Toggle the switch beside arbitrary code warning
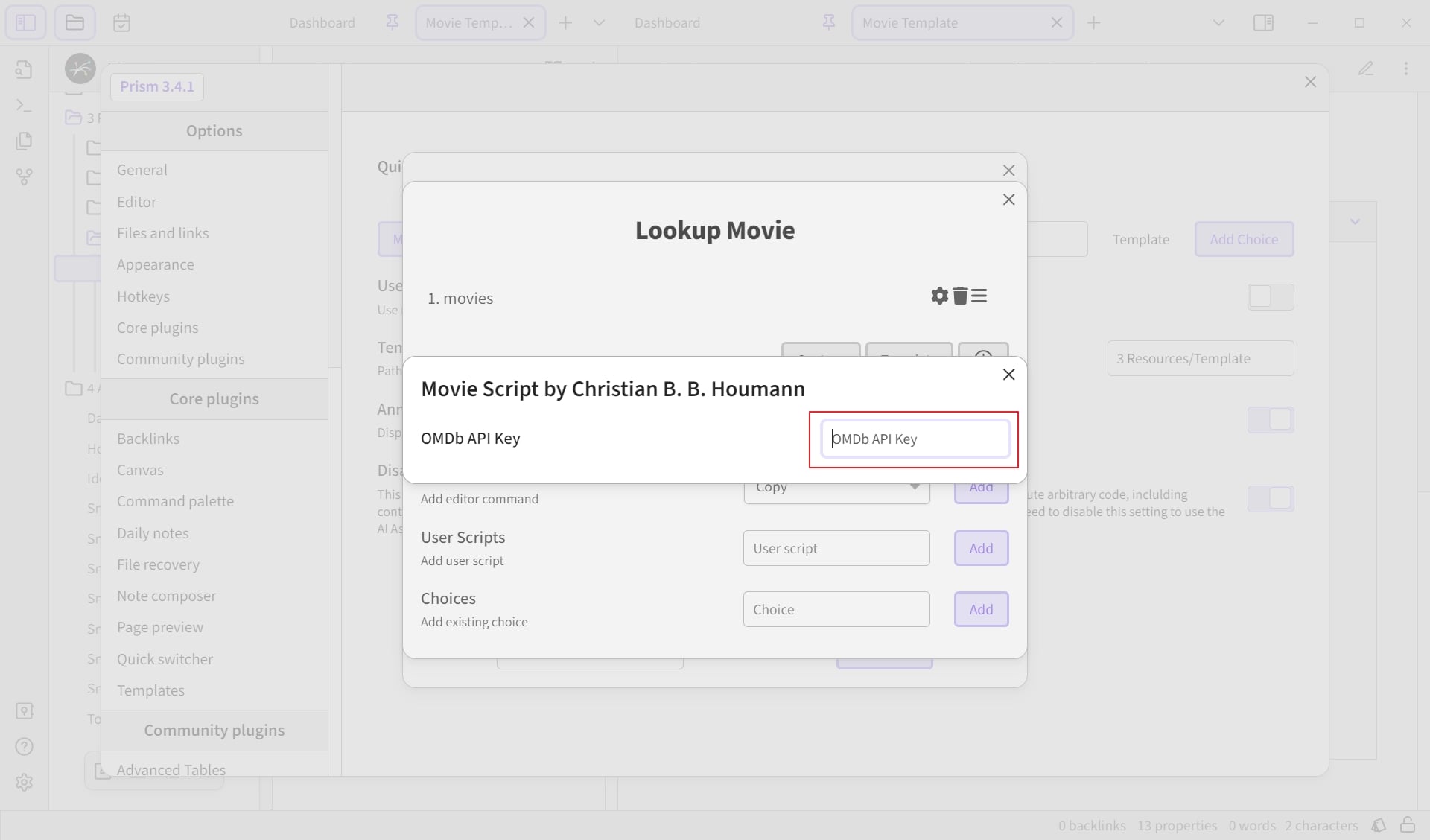This screenshot has height=840, width=1430. [1271, 498]
